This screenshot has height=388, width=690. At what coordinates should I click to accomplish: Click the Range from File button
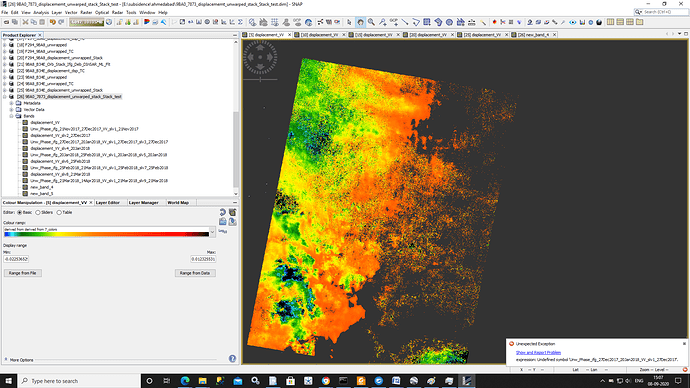click(x=23, y=273)
